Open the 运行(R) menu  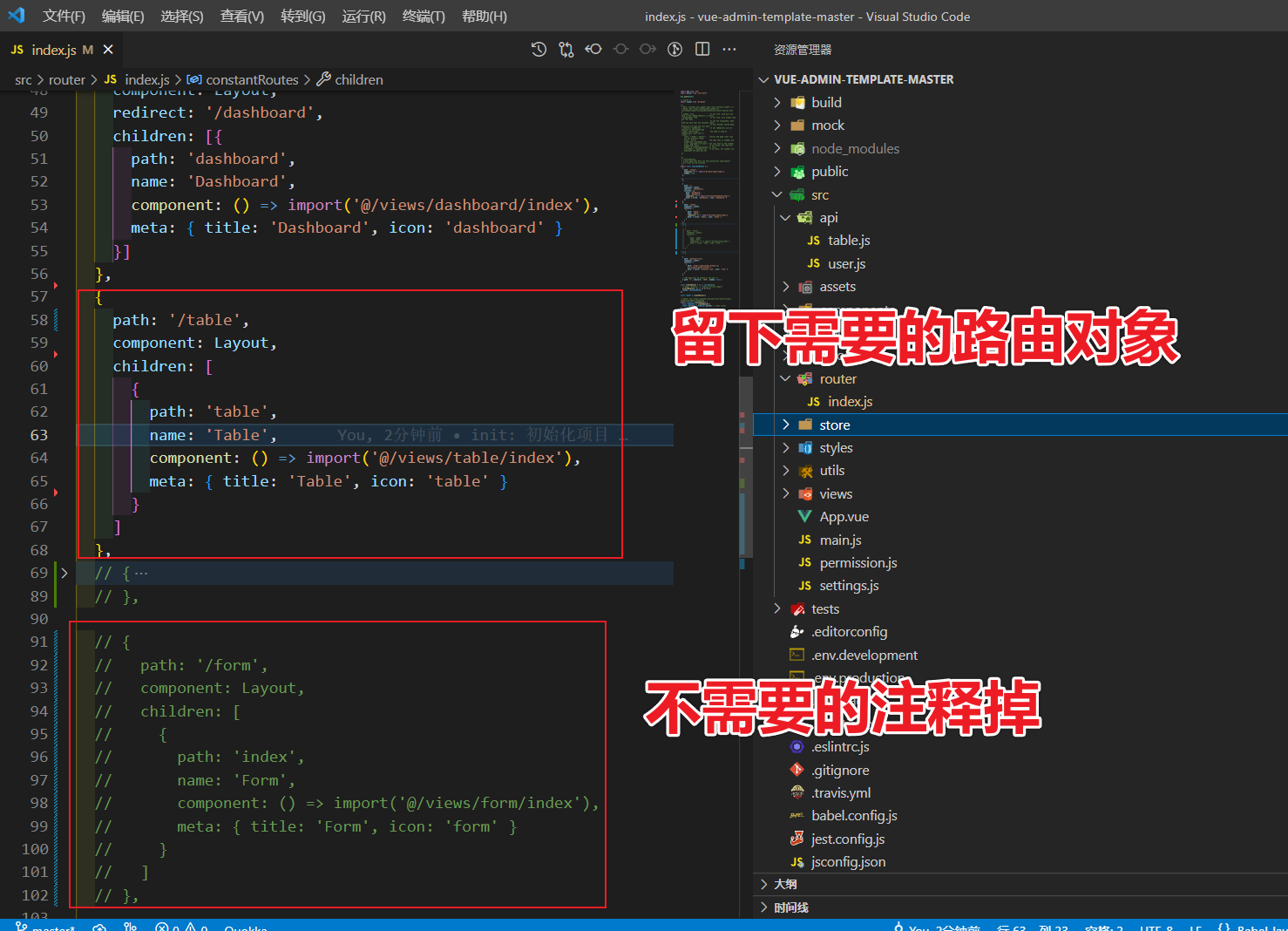(x=364, y=17)
